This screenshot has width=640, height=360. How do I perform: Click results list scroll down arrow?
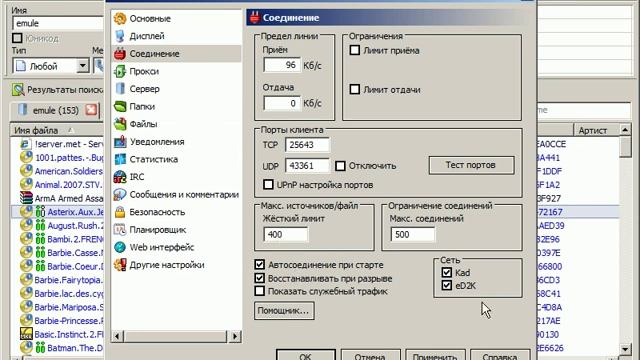point(625,348)
